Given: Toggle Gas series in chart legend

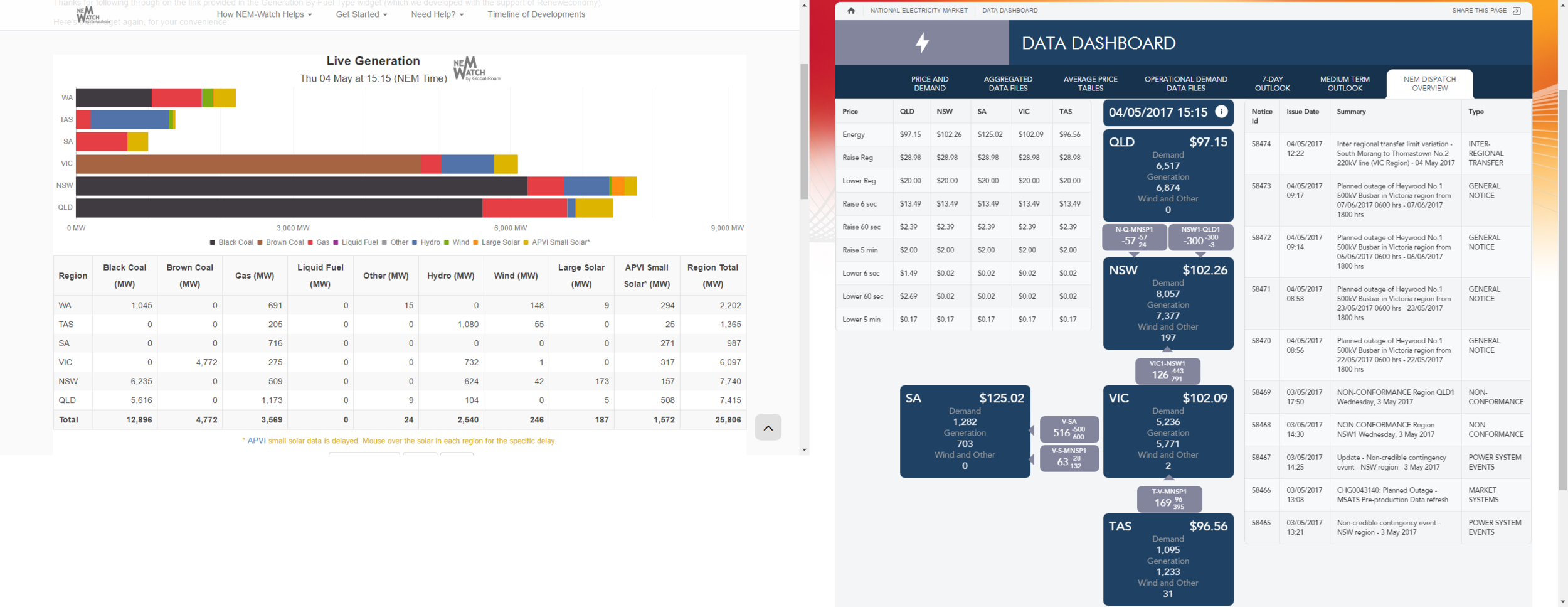Looking at the screenshot, I should [319, 242].
